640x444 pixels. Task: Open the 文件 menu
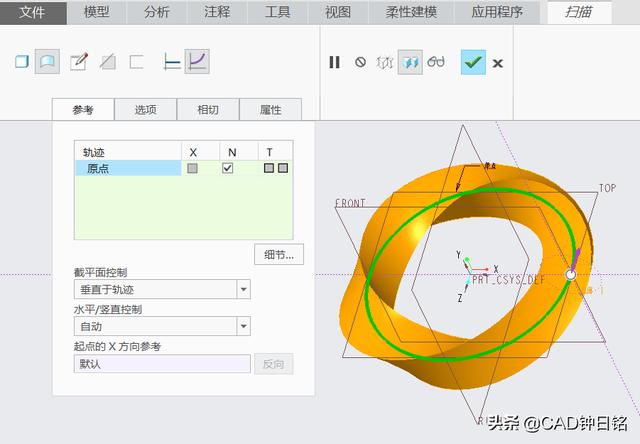point(33,12)
